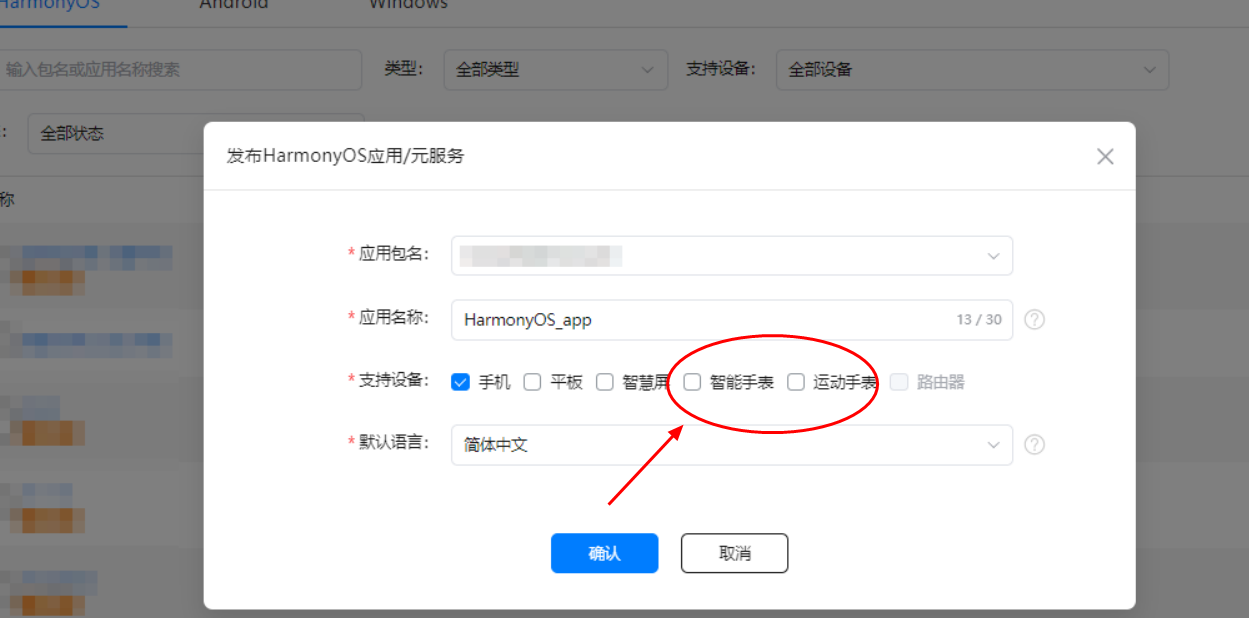Image resolution: width=1249 pixels, height=618 pixels.
Task: Open the 全部状态 status dropdown
Action: click(196, 133)
